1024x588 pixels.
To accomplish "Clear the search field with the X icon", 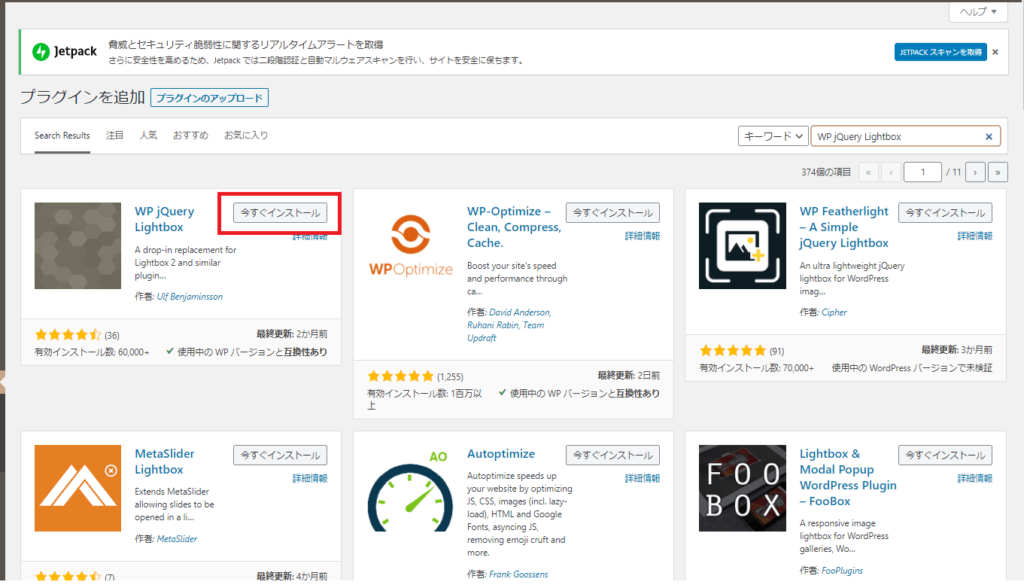I will coord(988,136).
